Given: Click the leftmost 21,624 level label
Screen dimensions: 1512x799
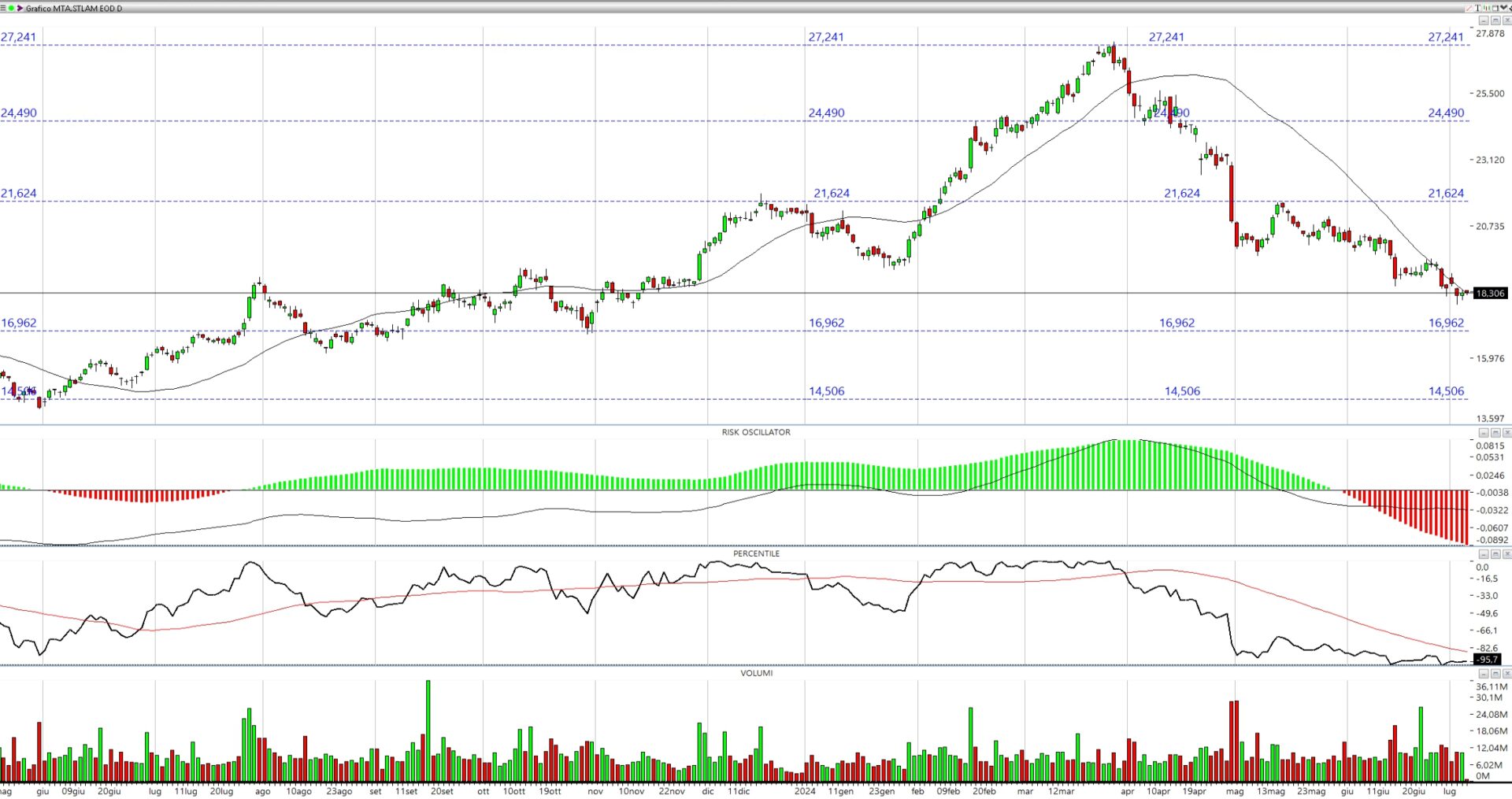Looking at the screenshot, I should pos(18,193).
